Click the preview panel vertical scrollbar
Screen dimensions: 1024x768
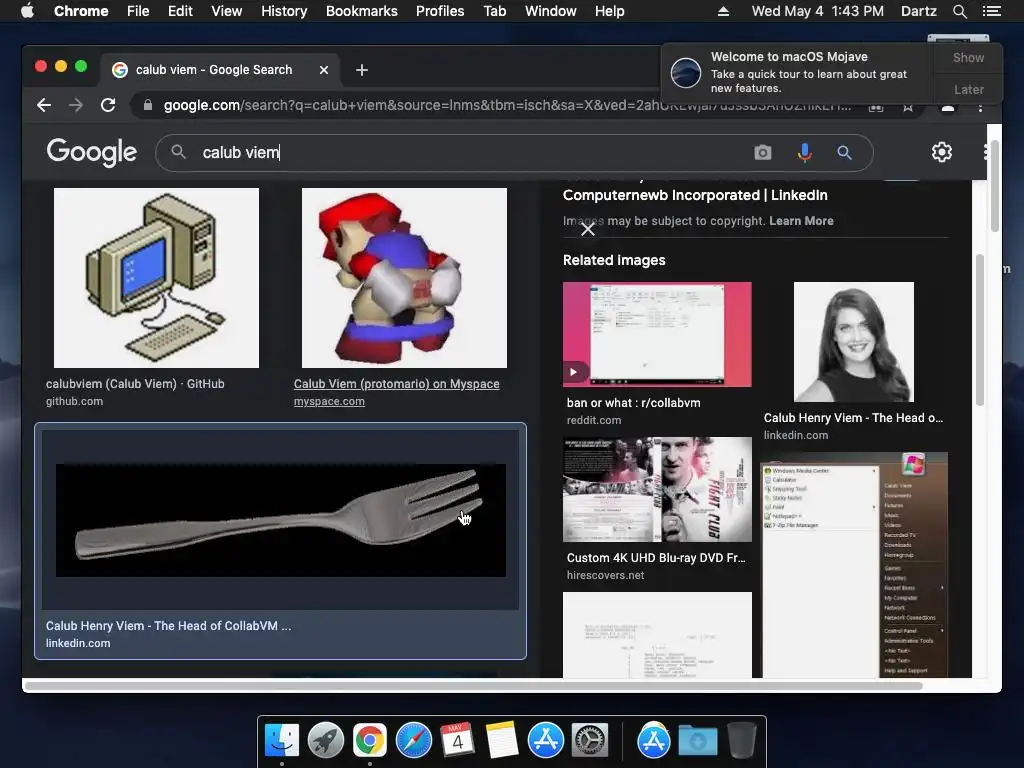(x=980, y=330)
